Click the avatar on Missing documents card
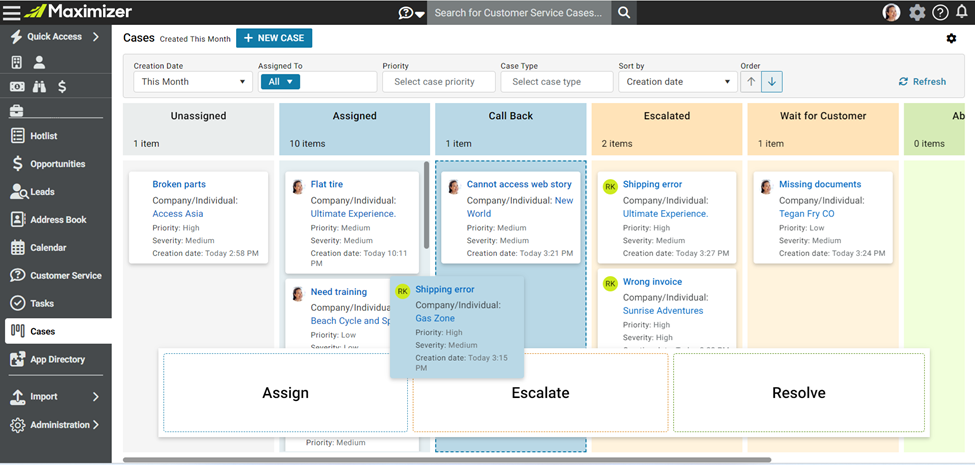The width and height of the screenshot is (975, 465). coord(766,186)
